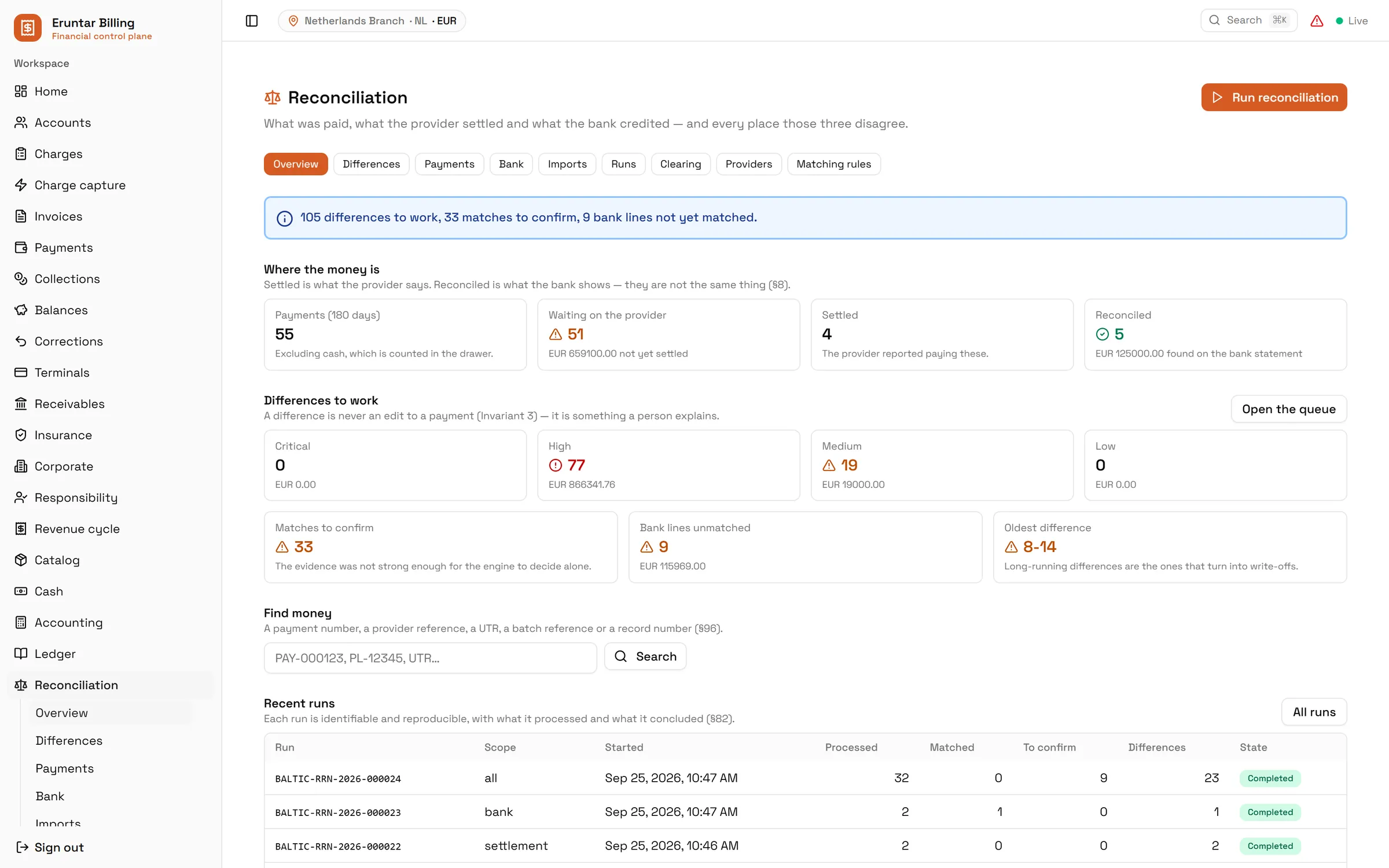The width and height of the screenshot is (1389, 868).
Task: Open Corporate in the sidebar
Action: pyautogui.click(x=110, y=466)
